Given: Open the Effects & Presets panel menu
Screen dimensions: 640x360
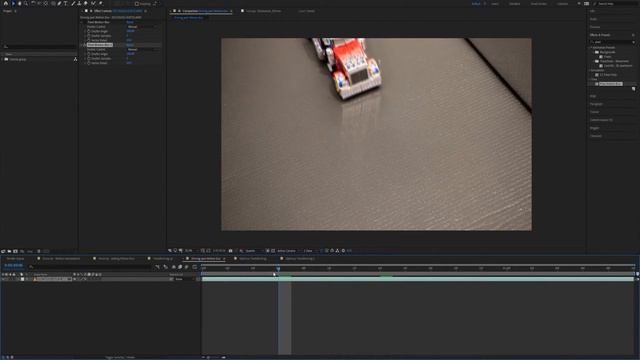Looking at the screenshot, I should coord(633,35).
